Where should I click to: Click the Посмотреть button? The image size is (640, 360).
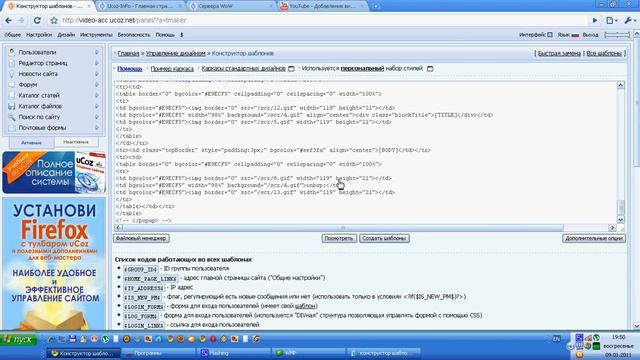[x=339, y=238]
